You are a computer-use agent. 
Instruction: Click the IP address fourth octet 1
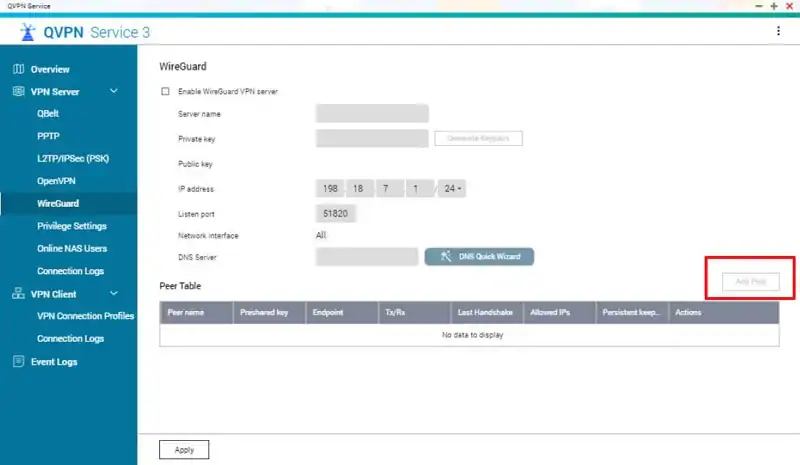pos(420,188)
